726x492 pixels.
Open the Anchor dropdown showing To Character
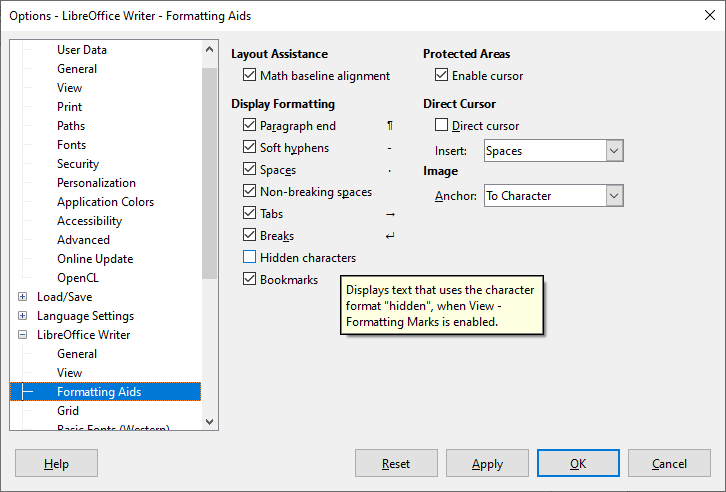[554, 196]
